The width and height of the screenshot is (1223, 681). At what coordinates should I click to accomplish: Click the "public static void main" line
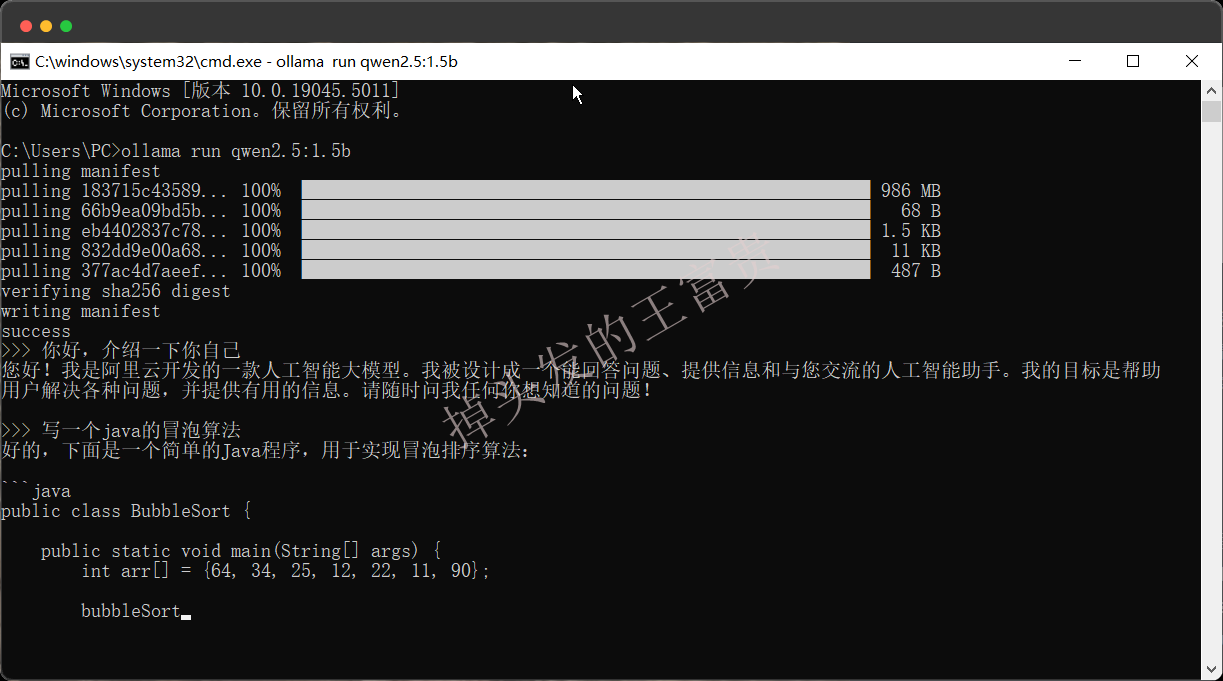(x=241, y=551)
